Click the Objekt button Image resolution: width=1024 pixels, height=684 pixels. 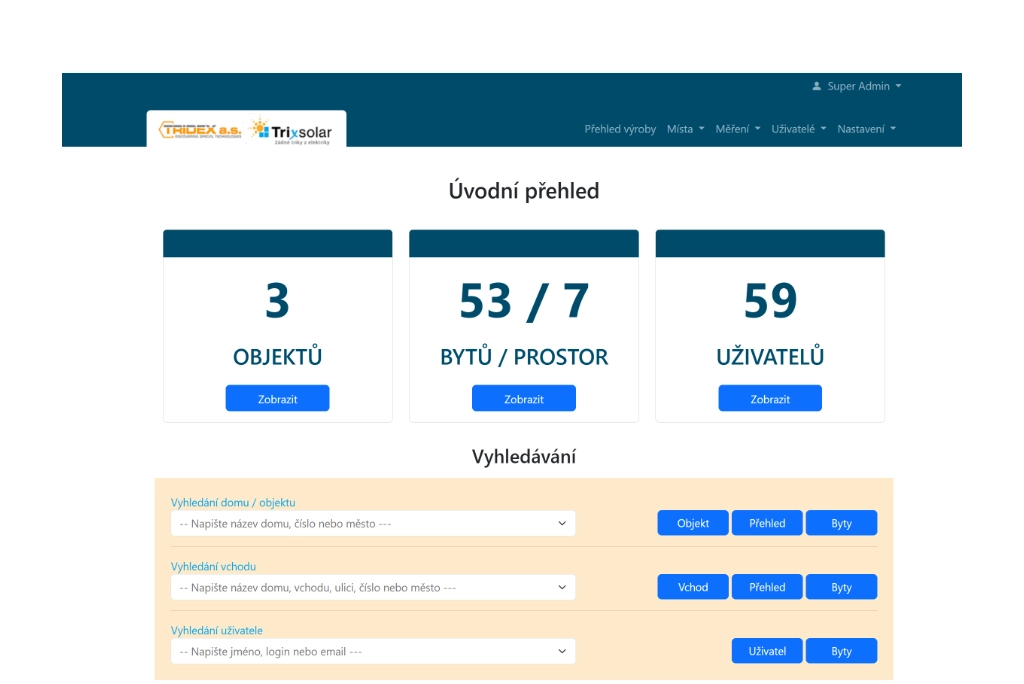pyautogui.click(x=693, y=523)
